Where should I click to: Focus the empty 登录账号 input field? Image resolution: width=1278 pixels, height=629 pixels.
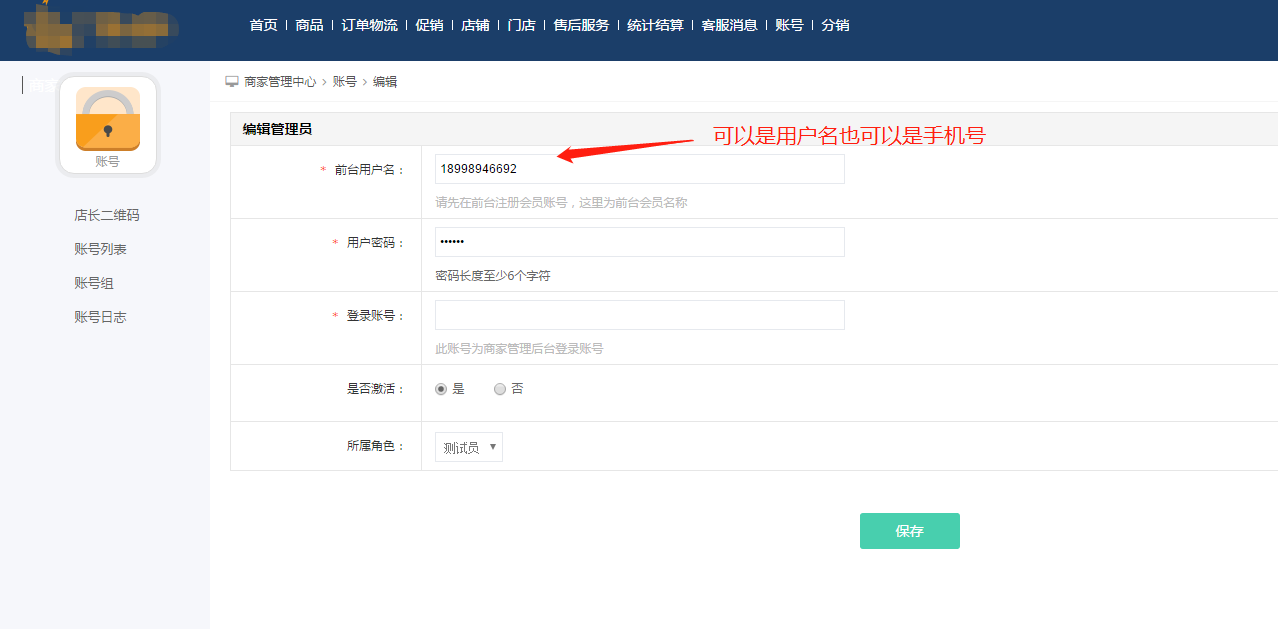[639, 315]
